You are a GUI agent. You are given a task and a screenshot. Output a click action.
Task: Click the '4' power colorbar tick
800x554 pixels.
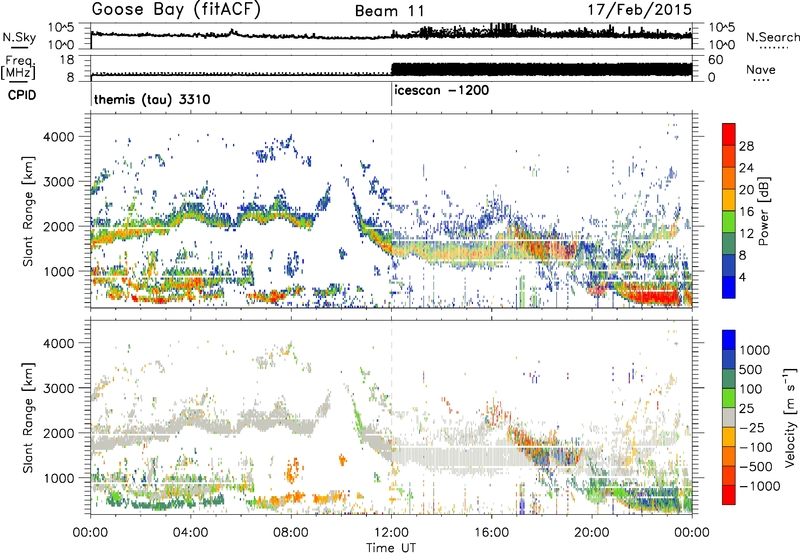743,277
